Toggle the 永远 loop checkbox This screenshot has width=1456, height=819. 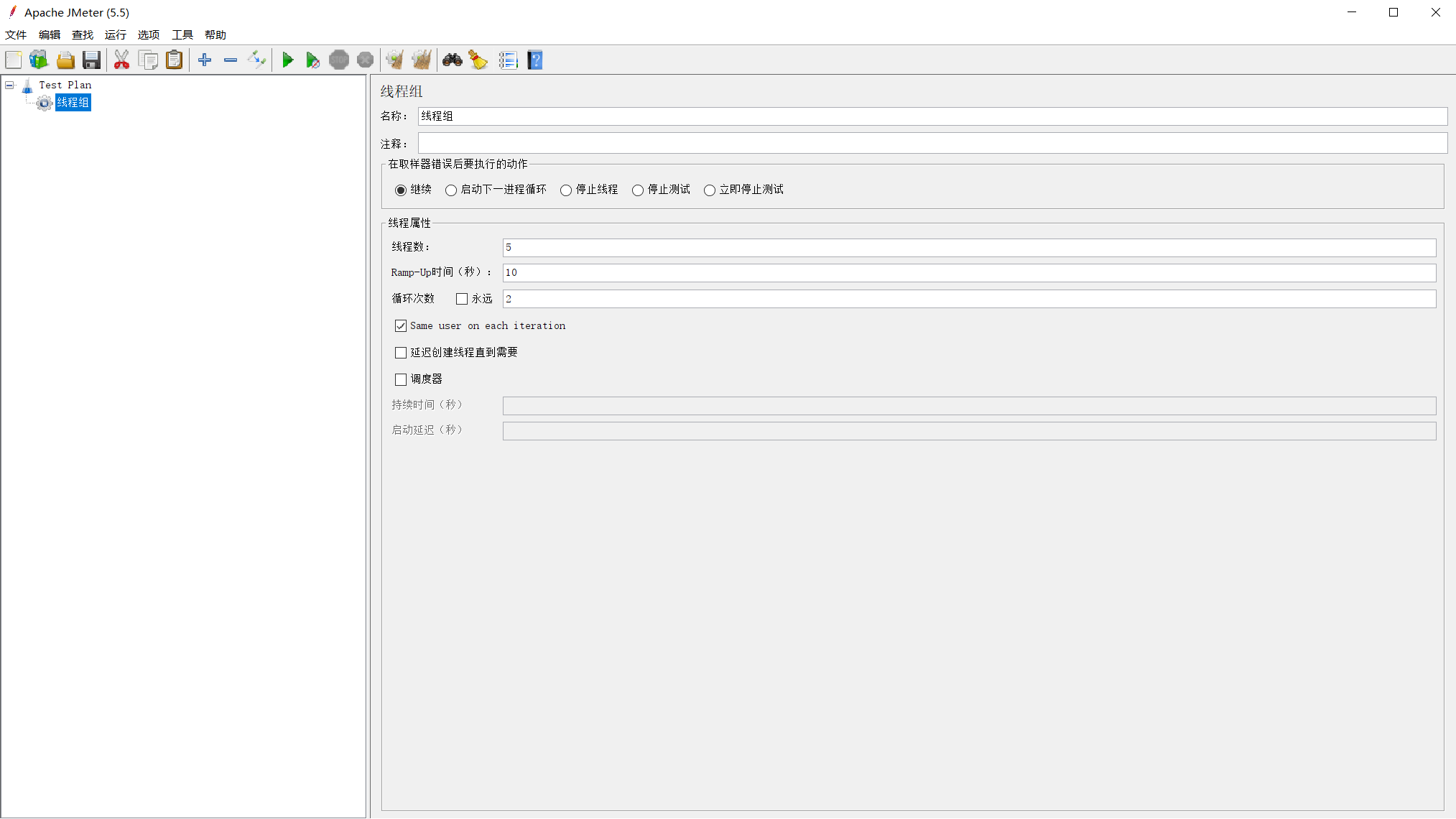[x=462, y=299]
